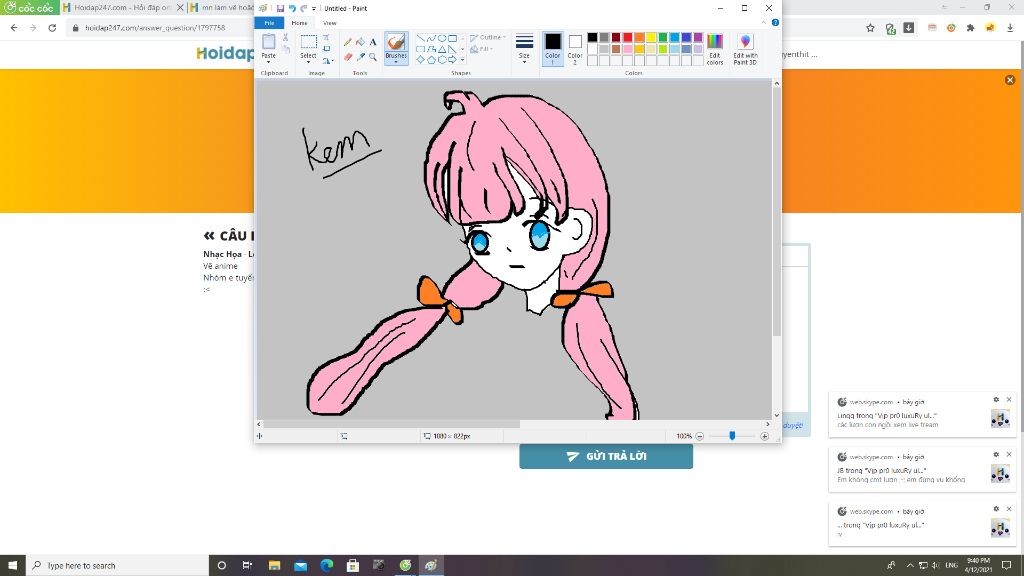The width and height of the screenshot is (1024, 576).
Task: Click browser Back arrow button
Action: tap(14, 28)
